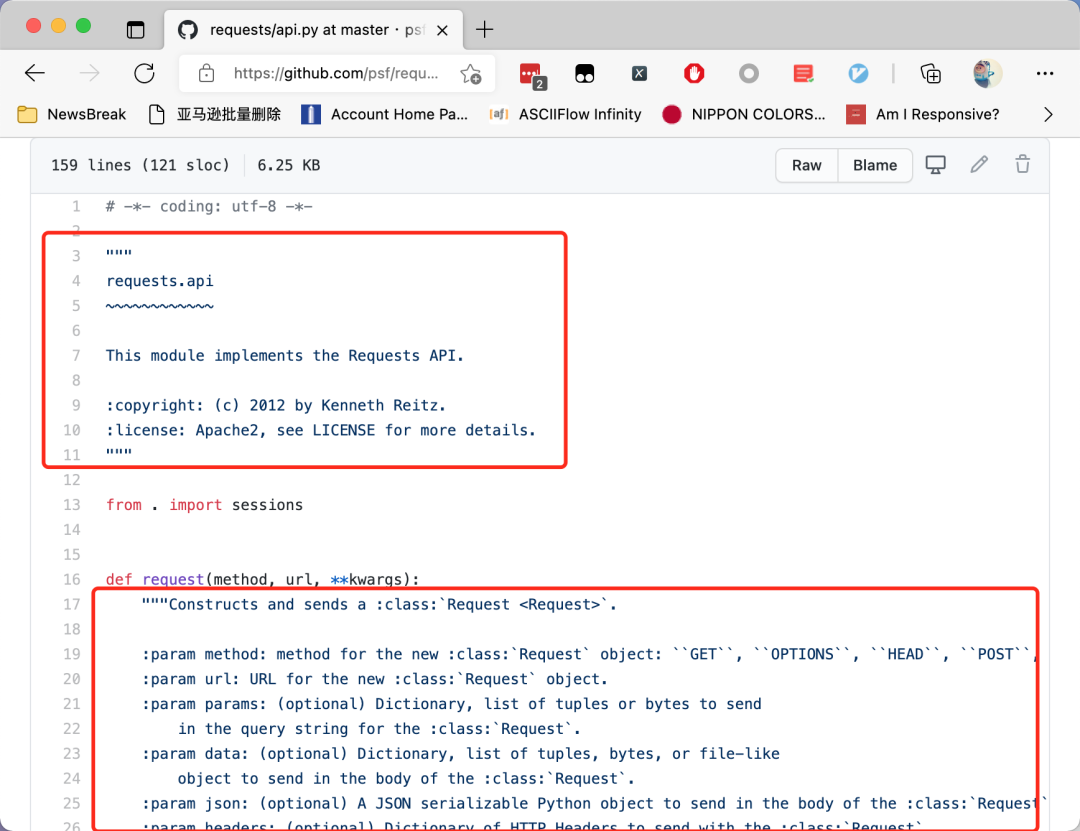The width and height of the screenshot is (1080, 831).
Task: Click line number 16
Action: click(72, 579)
